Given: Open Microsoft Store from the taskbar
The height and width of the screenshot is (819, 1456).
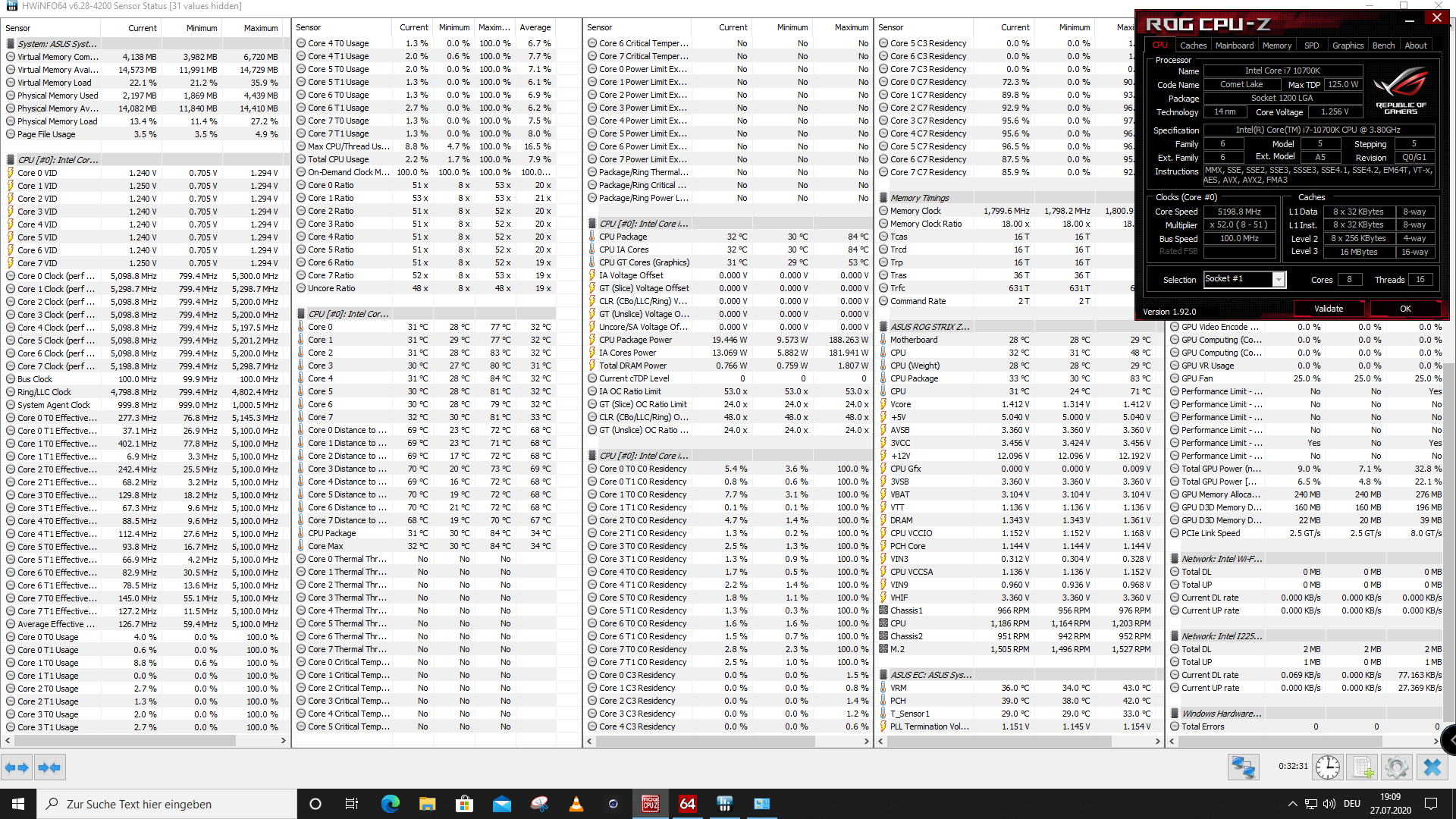Looking at the screenshot, I should [x=464, y=804].
